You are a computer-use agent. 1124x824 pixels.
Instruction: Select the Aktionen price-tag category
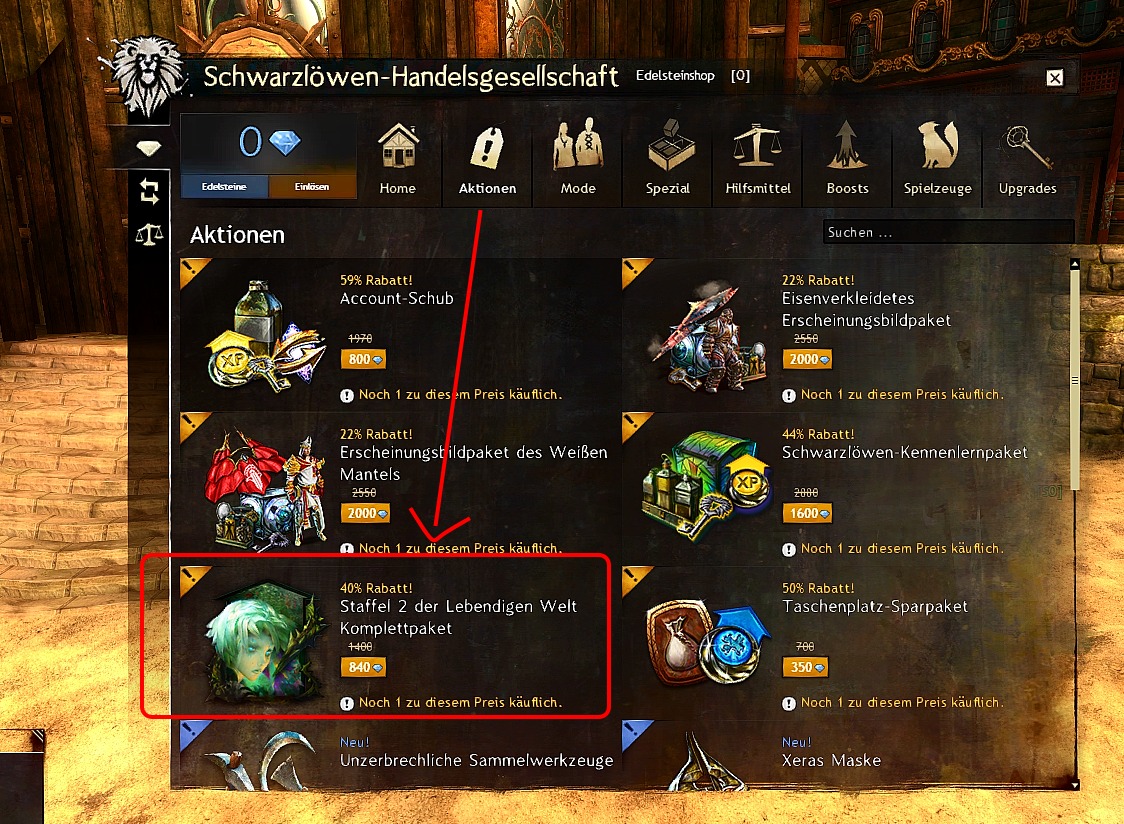(x=487, y=159)
